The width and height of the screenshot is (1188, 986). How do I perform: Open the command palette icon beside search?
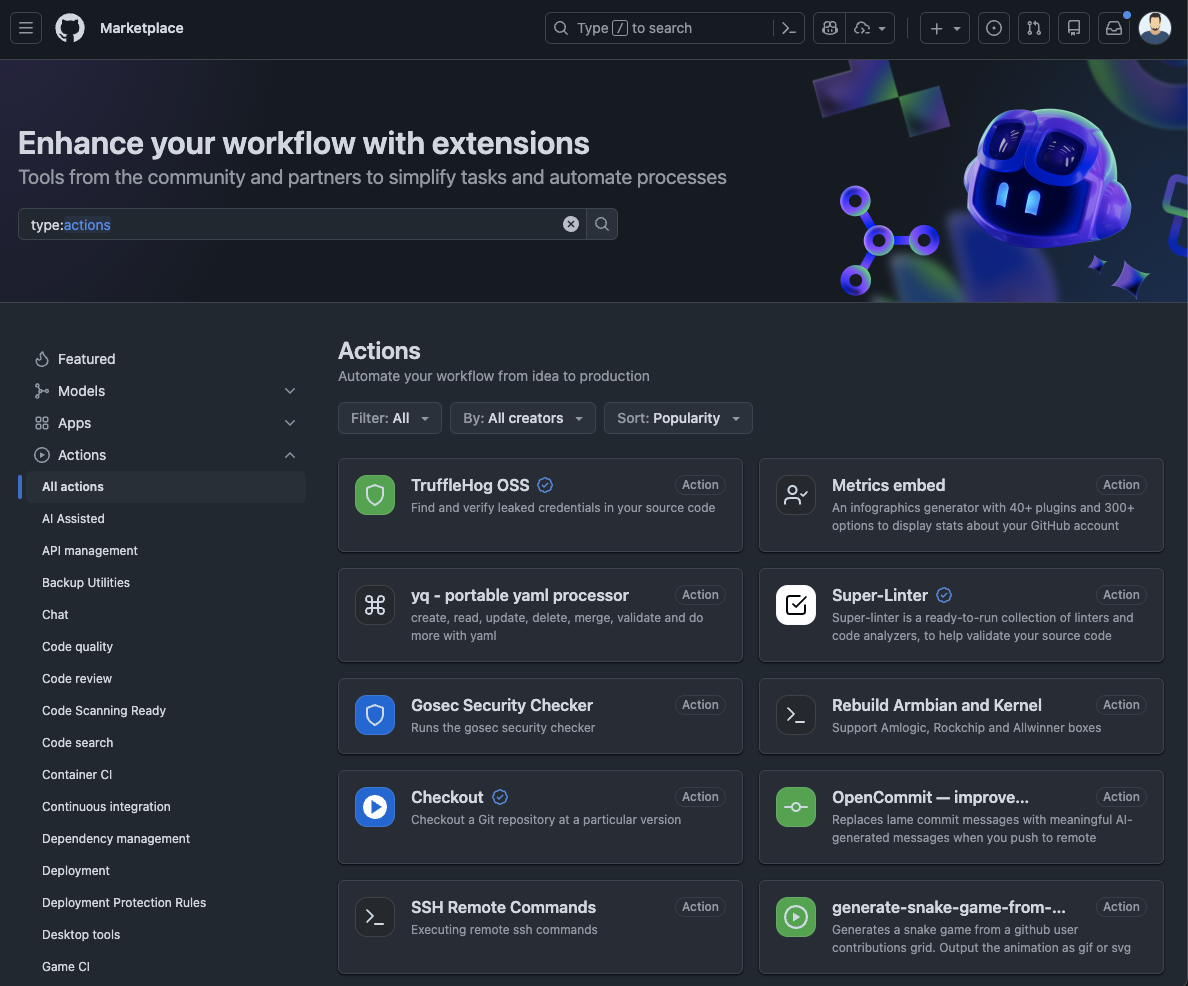tap(789, 28)
